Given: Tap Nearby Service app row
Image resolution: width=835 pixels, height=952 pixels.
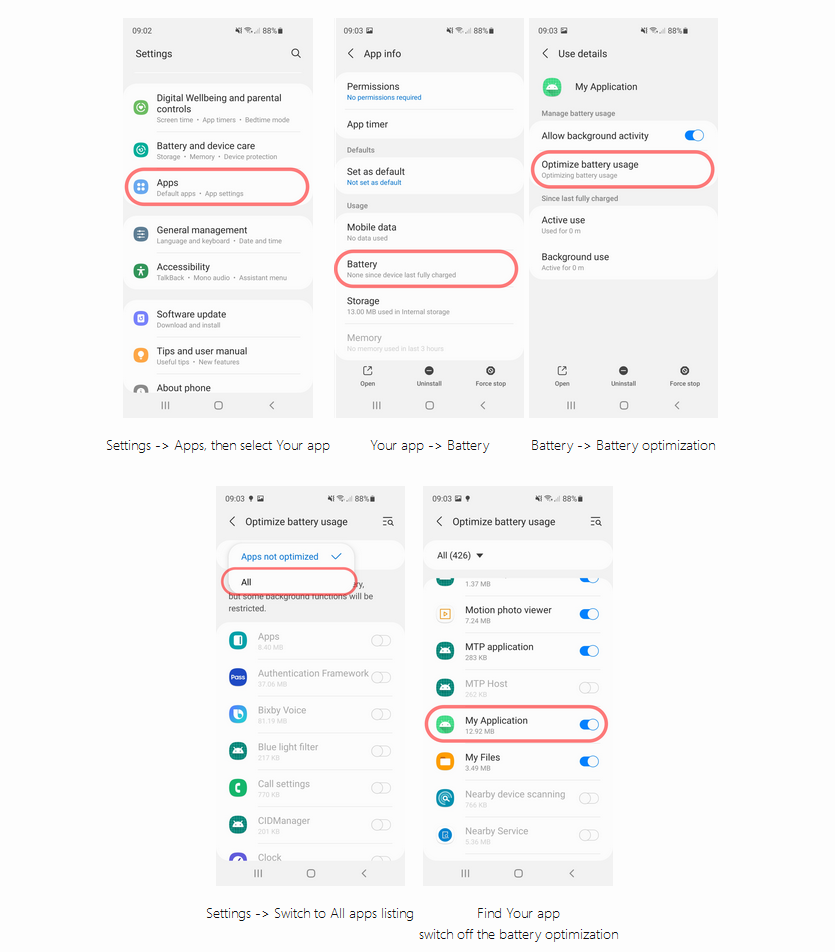Looking at the screenshot, I should [x=517, y=835].
